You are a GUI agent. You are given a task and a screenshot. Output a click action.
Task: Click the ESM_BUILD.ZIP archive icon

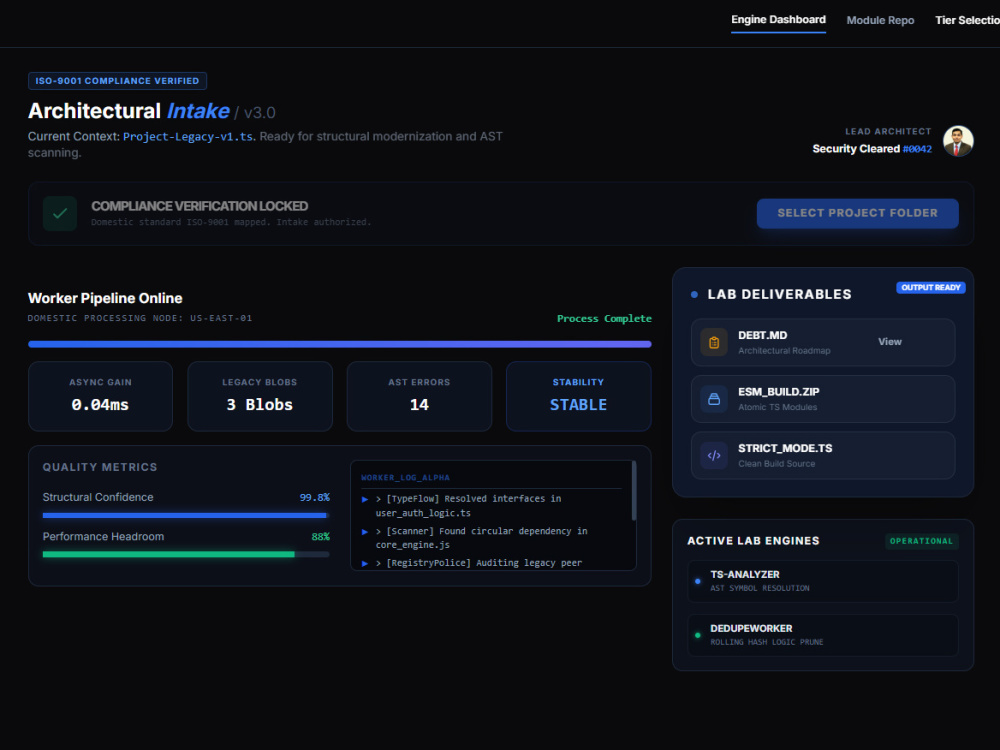point(714,399)
